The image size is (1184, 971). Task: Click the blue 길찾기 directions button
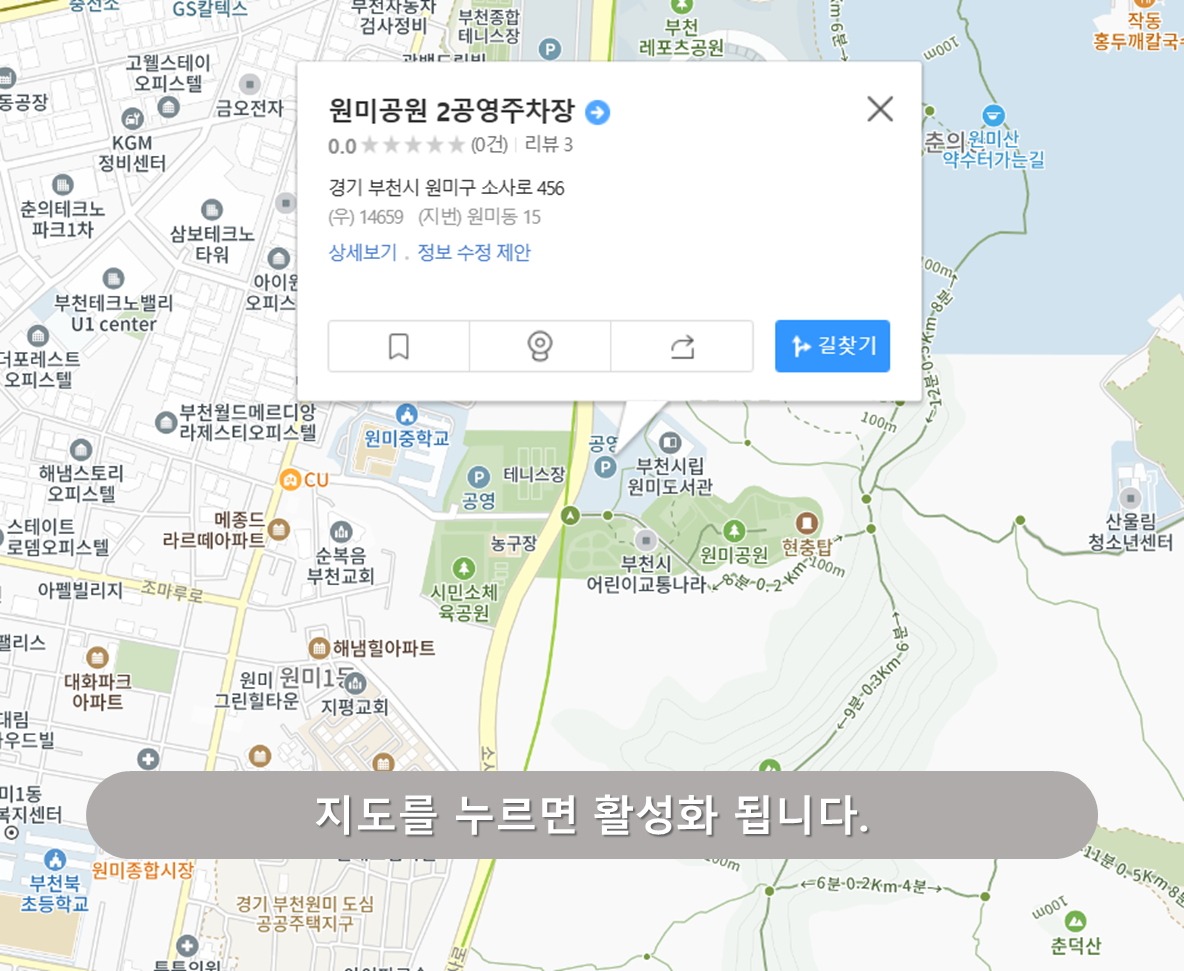click(832, 345)
